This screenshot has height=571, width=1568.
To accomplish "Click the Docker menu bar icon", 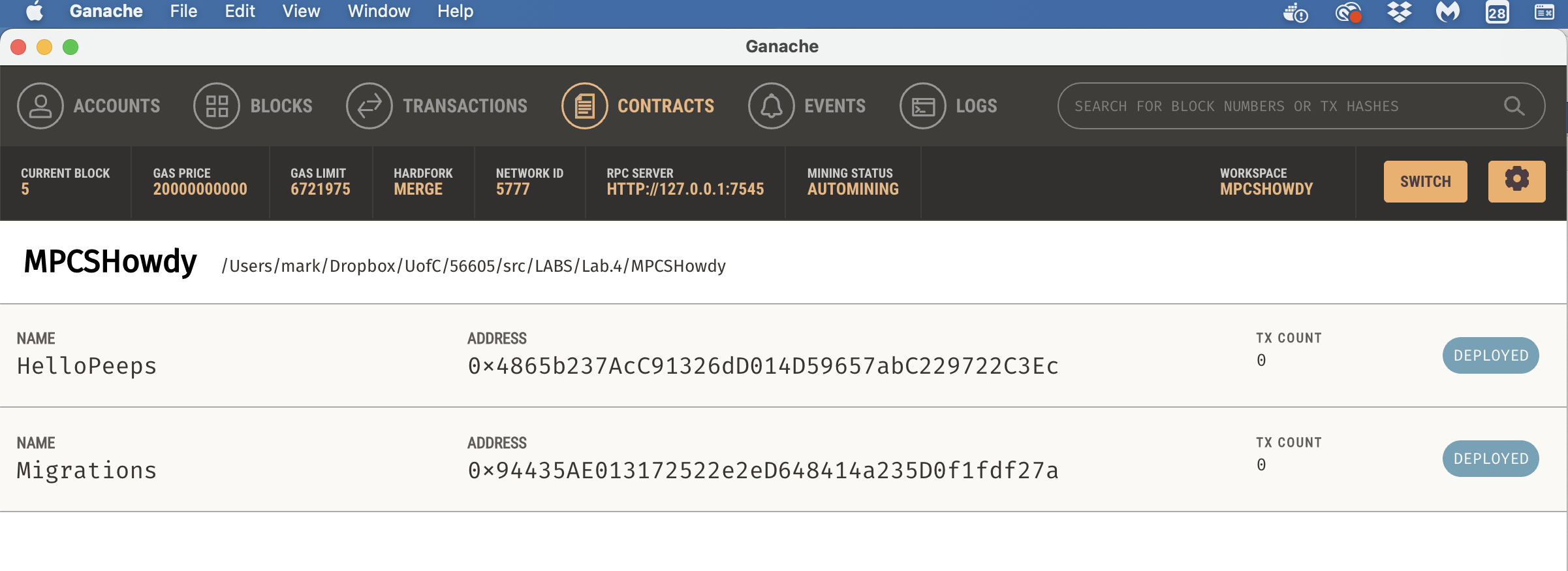I will [x=1295, y=12].
